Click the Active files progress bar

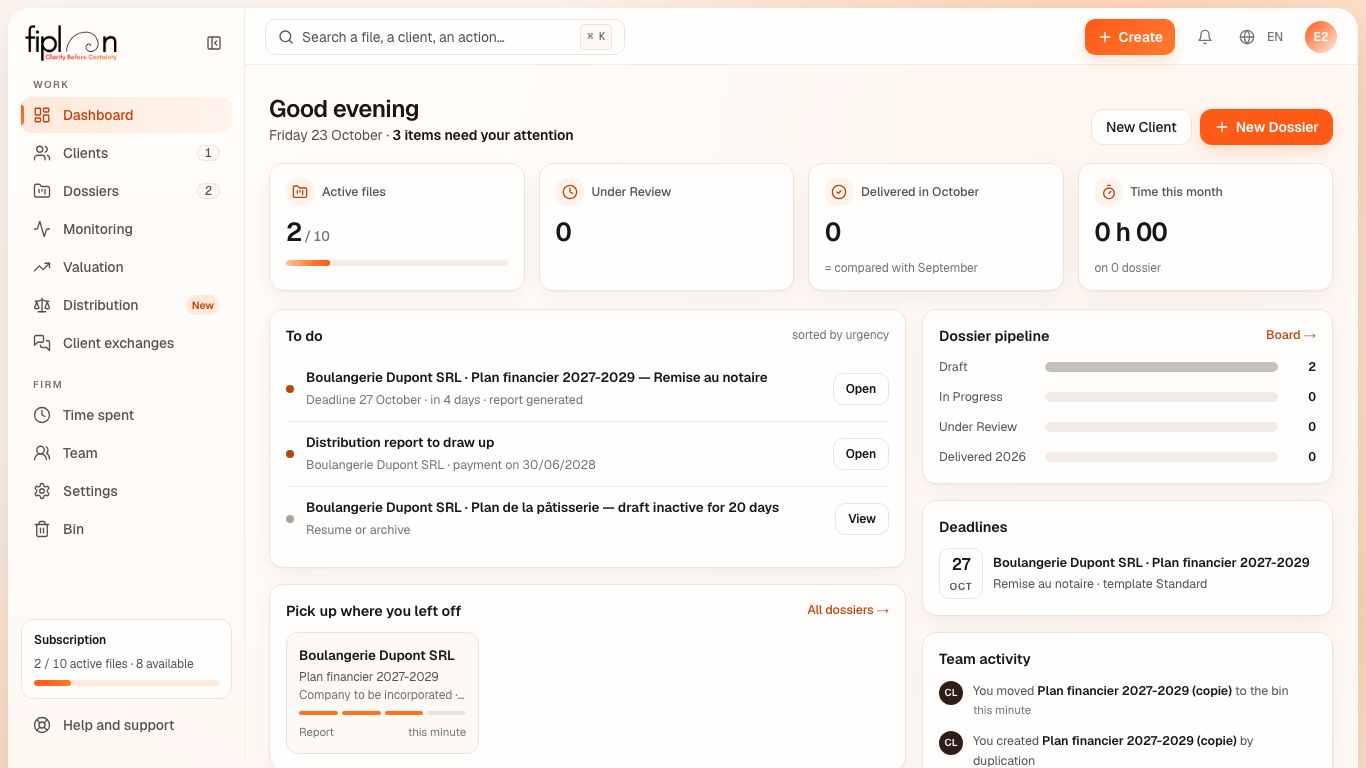point(397,263)
